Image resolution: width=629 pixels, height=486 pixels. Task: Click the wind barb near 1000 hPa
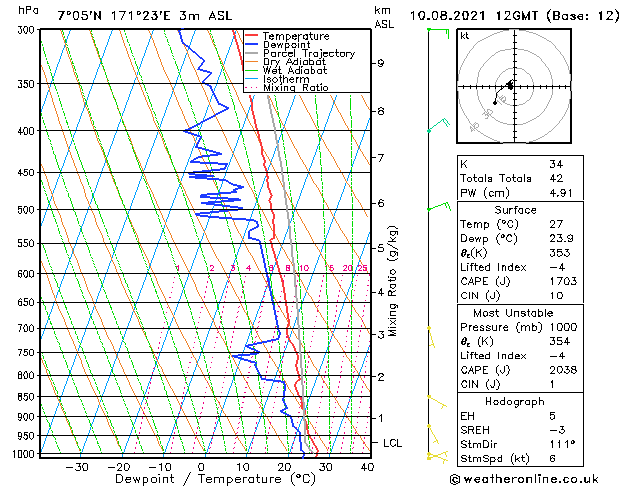pos(434,455)
